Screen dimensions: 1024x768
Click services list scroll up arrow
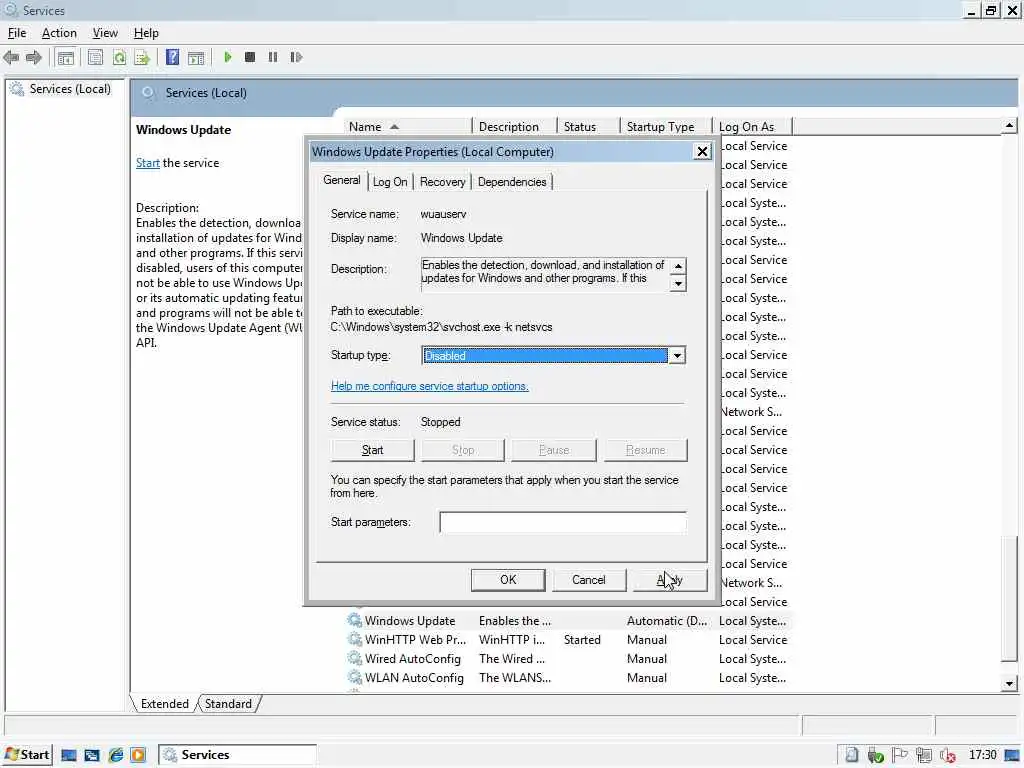click(x=1009, y=125)
